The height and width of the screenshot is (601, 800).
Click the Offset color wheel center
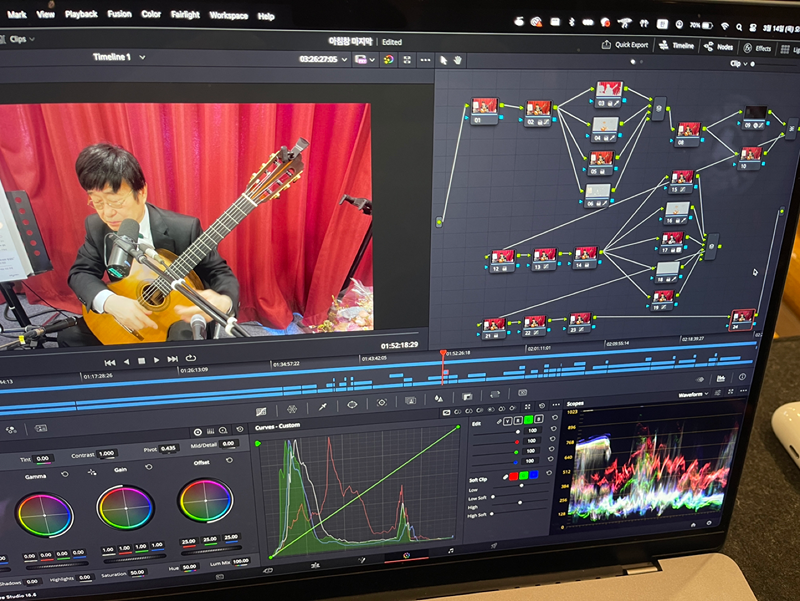206,500
